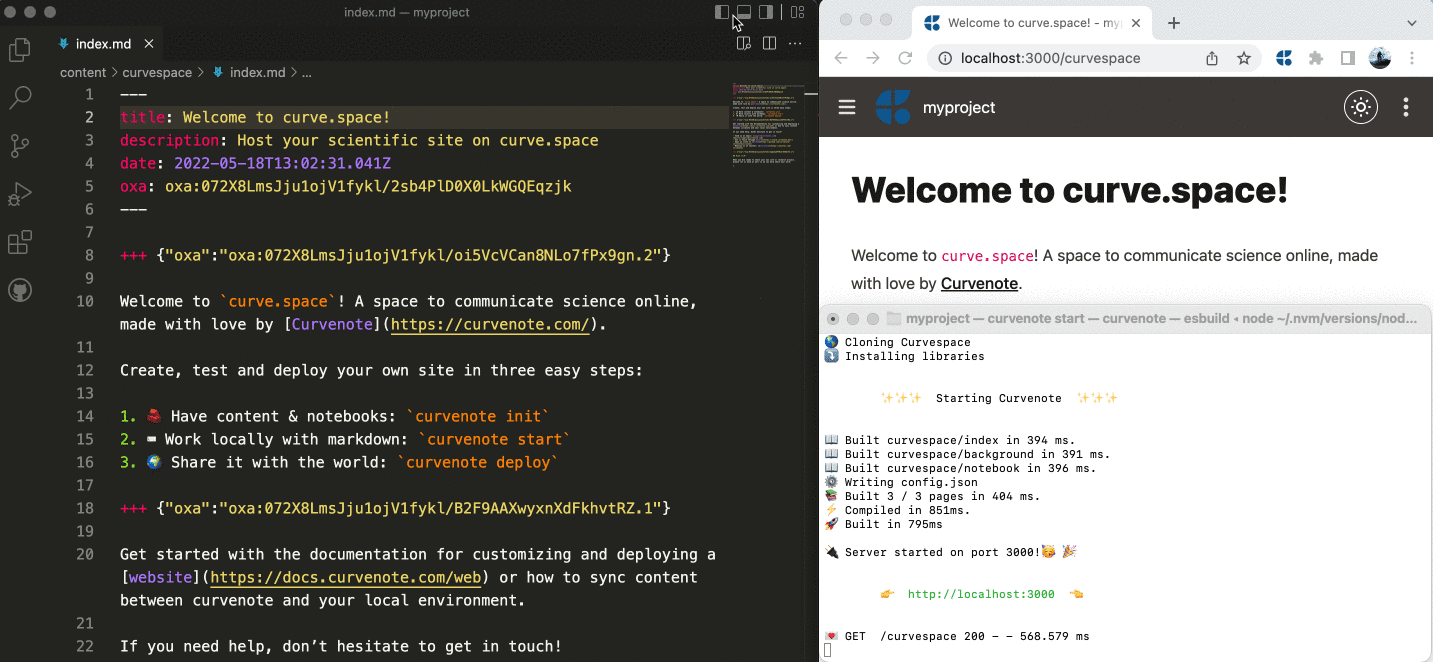Viewport: 1433px width, 662px height.
Task: Toggle the secondary side bar layout icon
Action: pos(766,12)
